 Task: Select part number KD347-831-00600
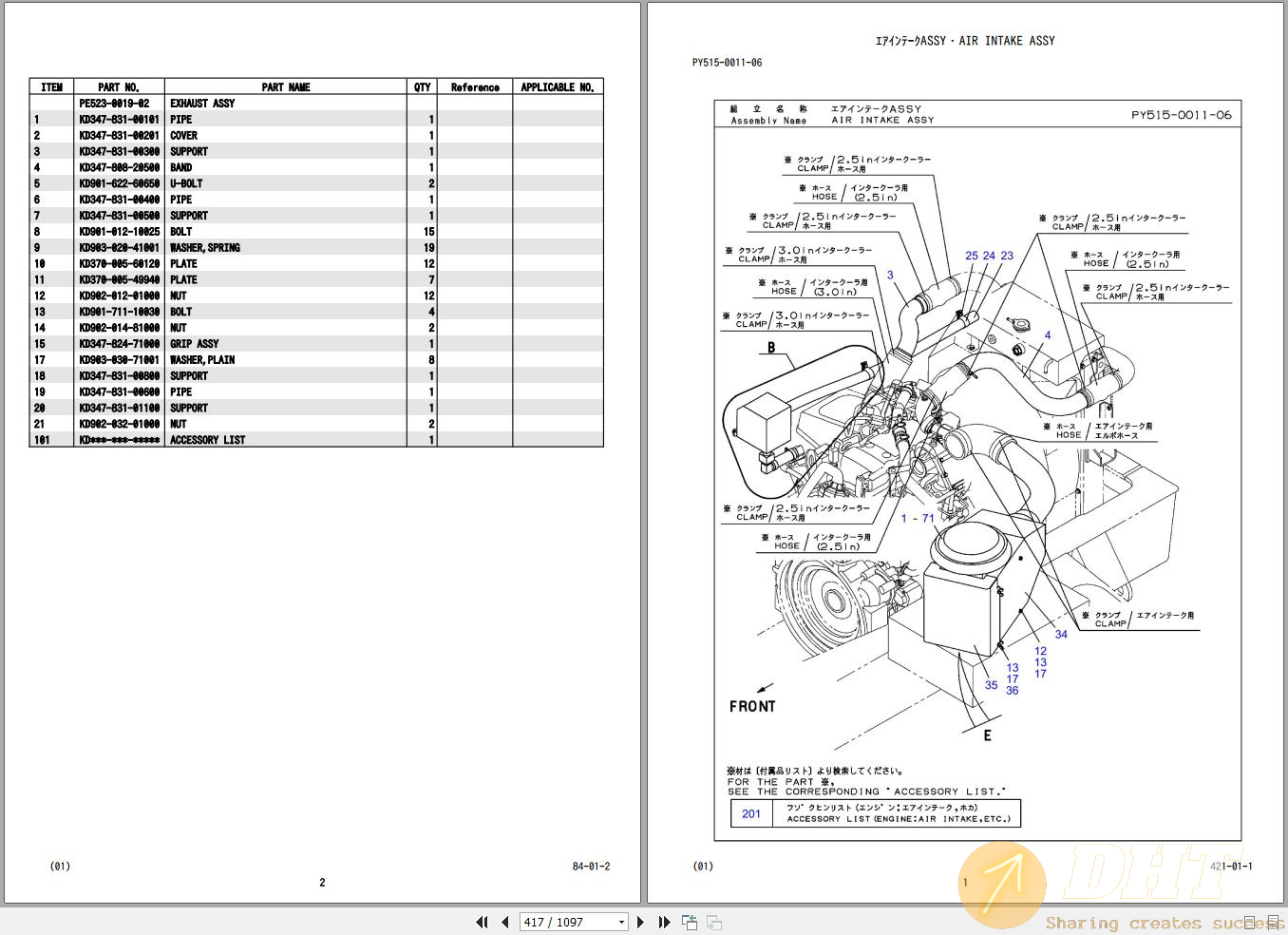[119, 391]
